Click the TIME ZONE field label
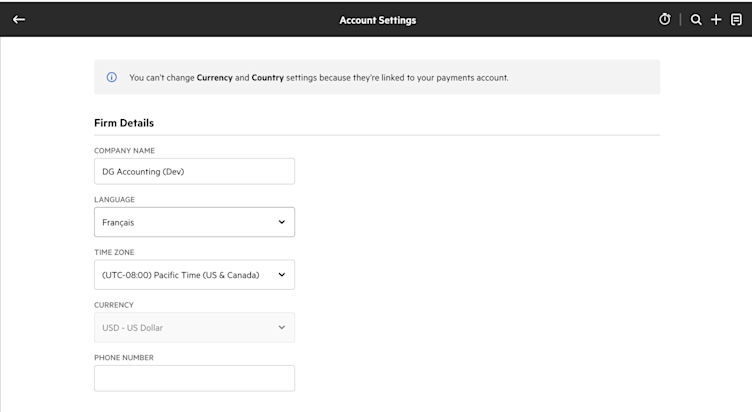Viewport: 752px width, 412px height. pyautogui.click(x=114, y=252)
